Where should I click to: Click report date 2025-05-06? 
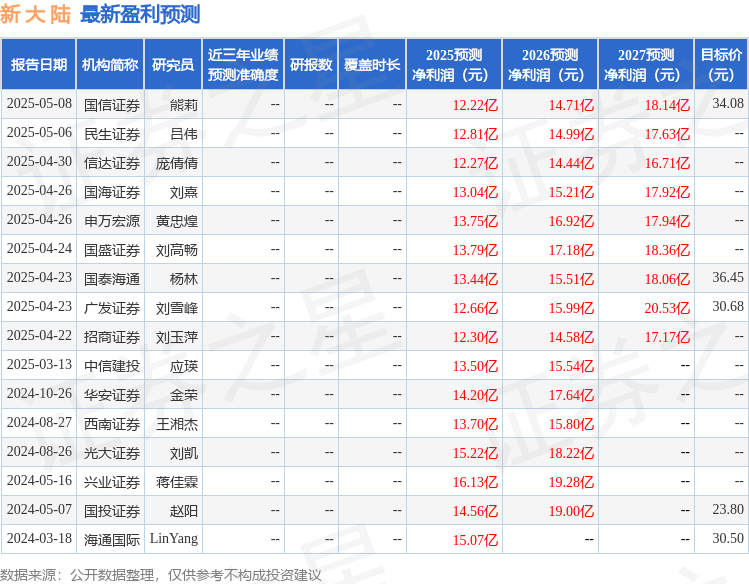click(39, 132)
